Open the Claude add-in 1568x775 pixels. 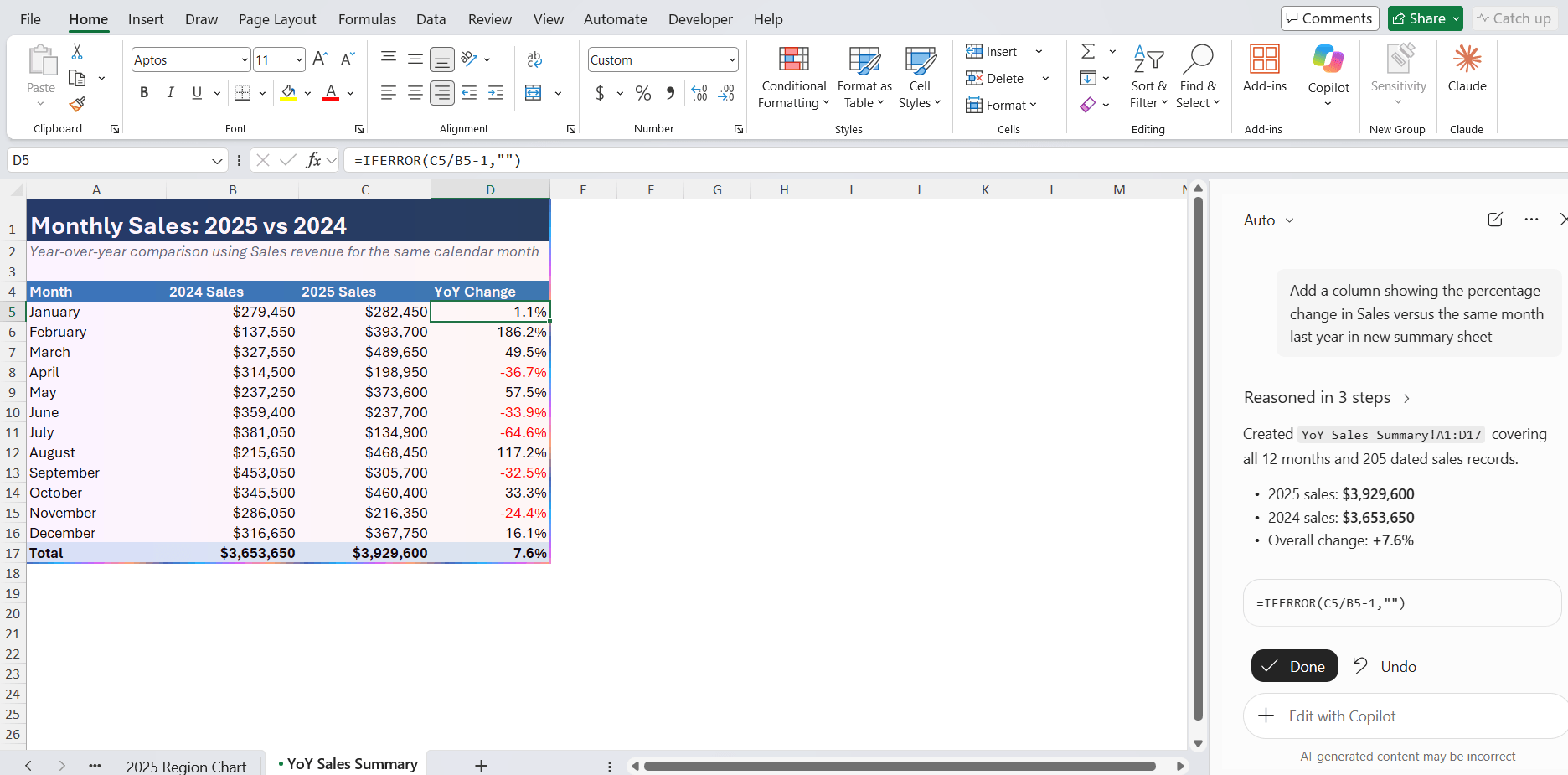1467,69
